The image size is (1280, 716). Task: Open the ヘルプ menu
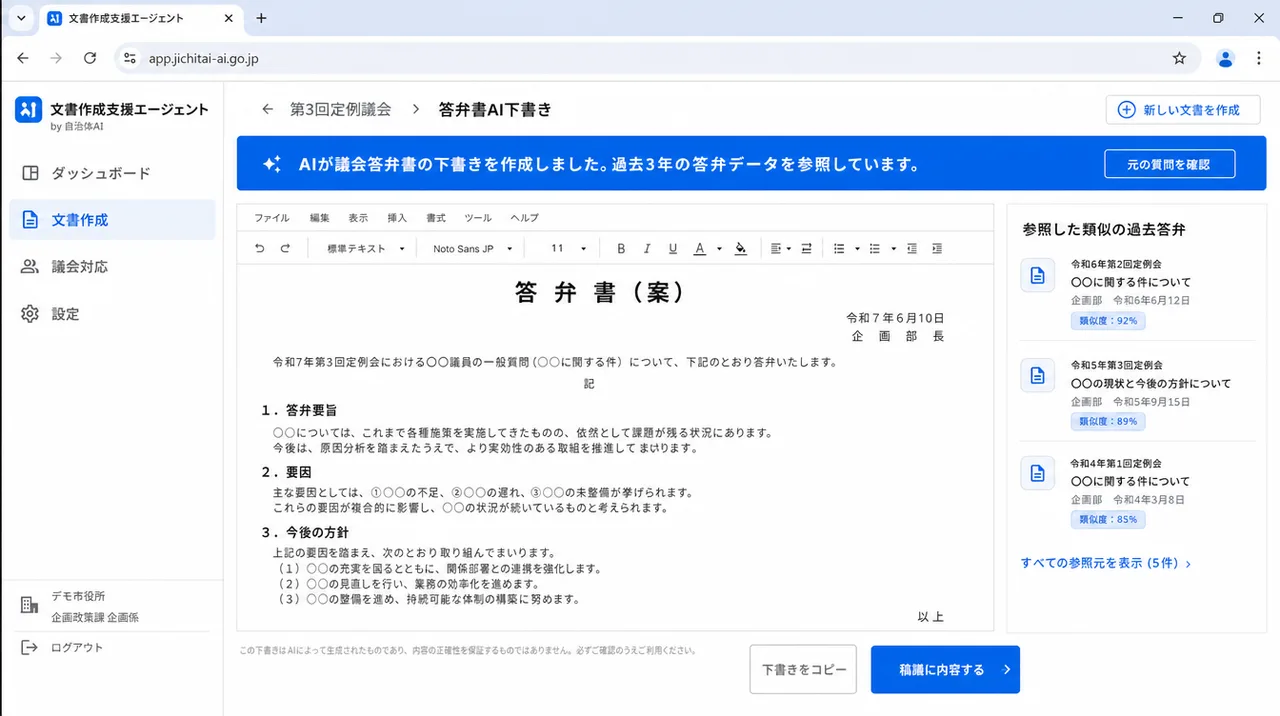coord(524,218)
